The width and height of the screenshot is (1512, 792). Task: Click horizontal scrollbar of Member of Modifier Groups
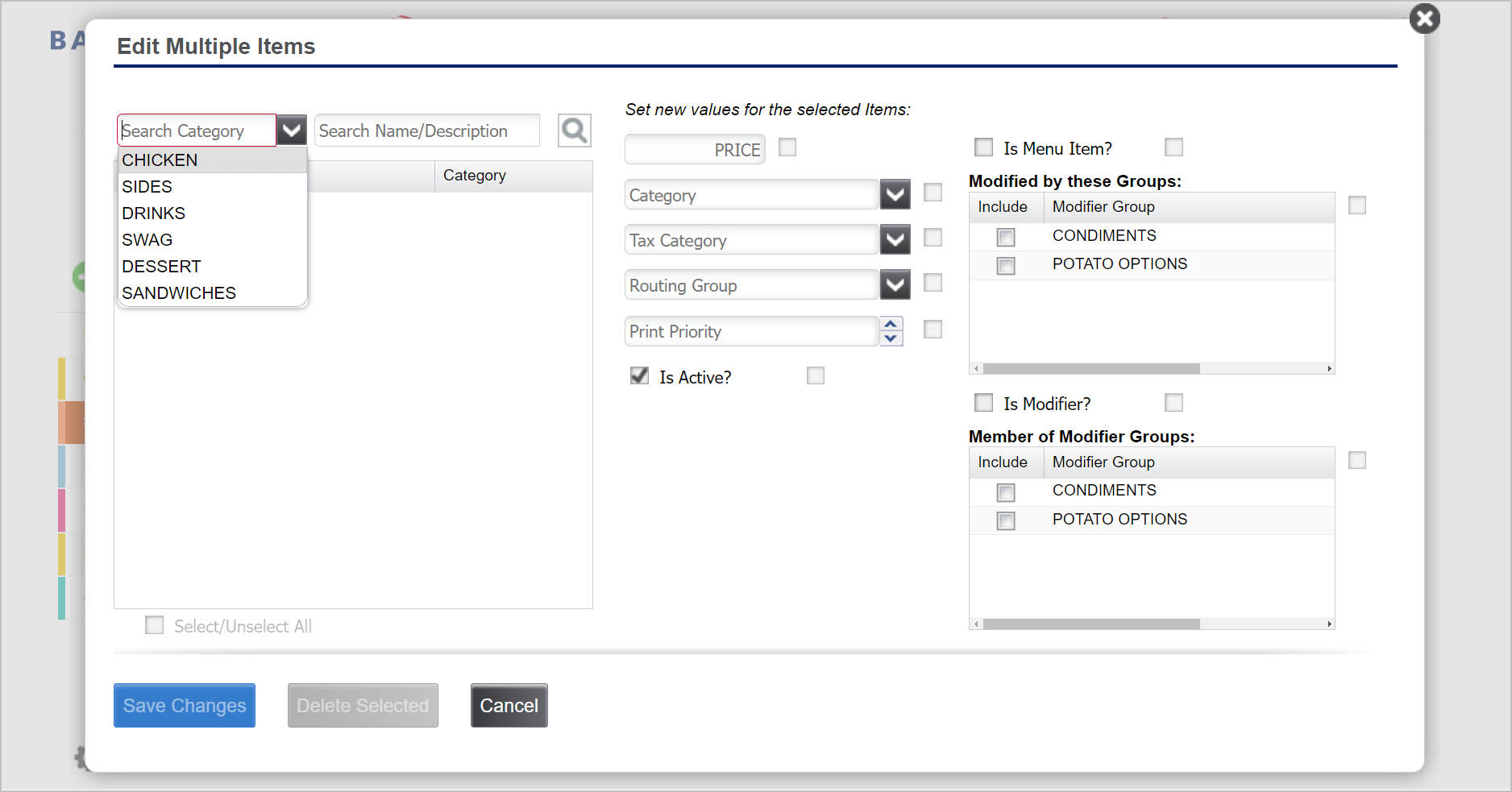[x=1091, y=624]
